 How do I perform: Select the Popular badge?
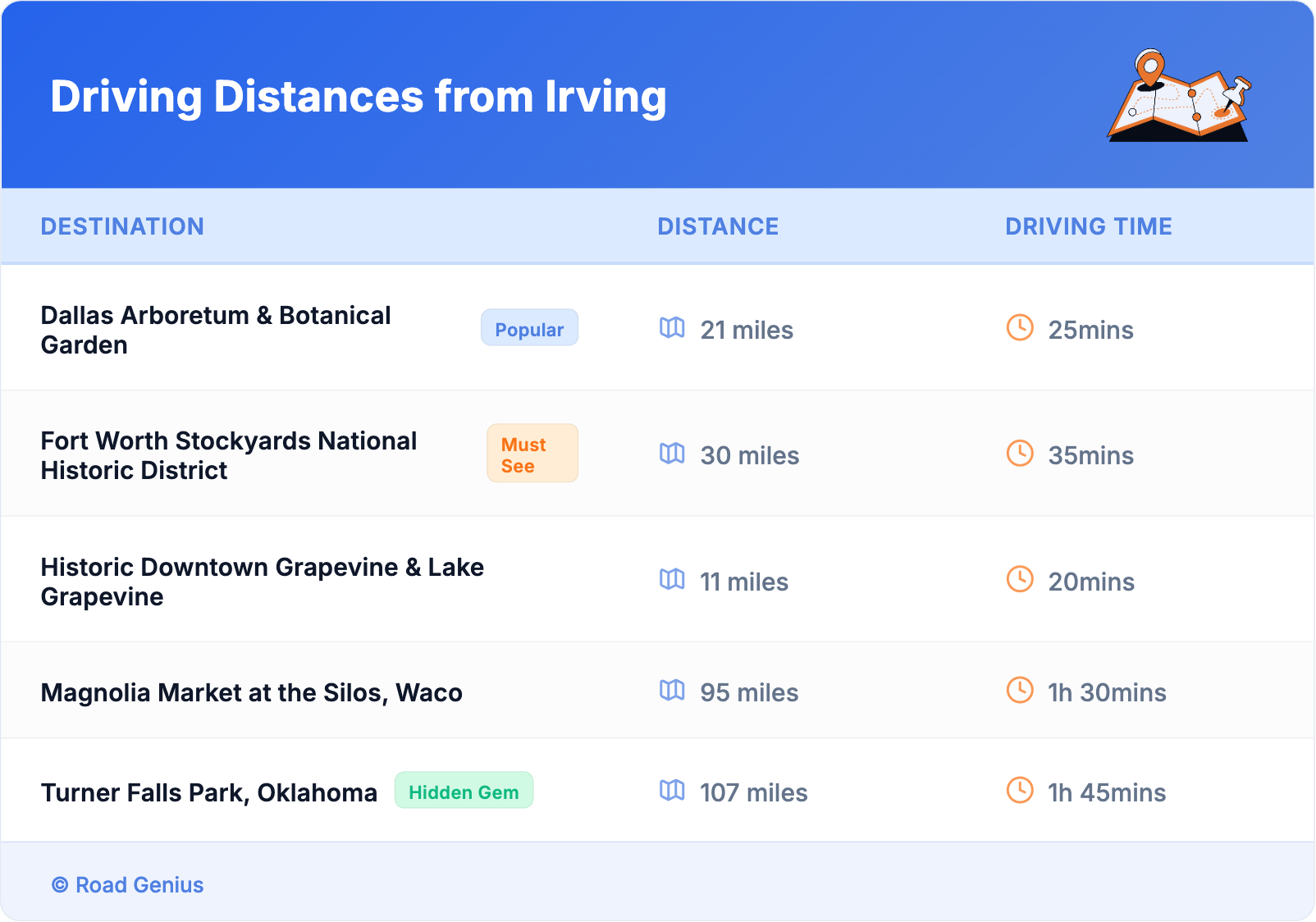[x=529, y=328]
